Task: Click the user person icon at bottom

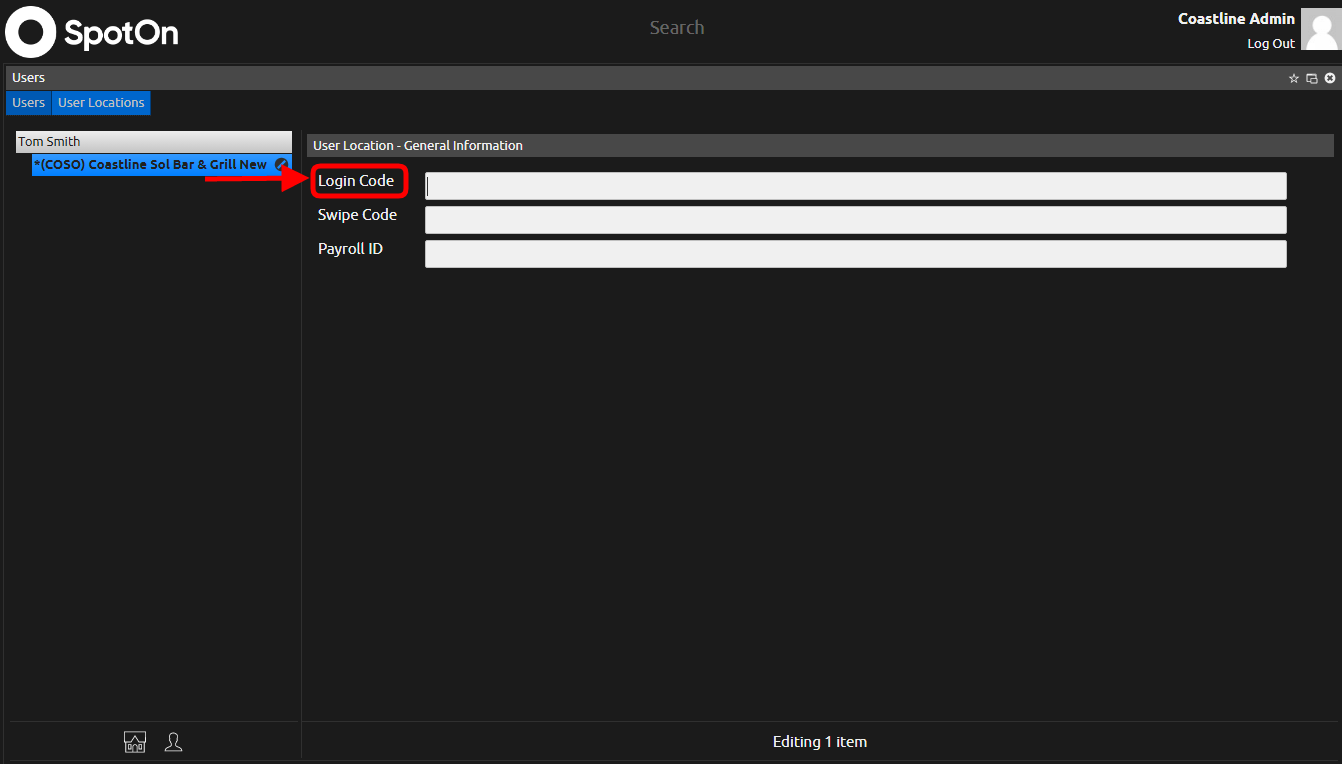Action: [x=174, y=742]
